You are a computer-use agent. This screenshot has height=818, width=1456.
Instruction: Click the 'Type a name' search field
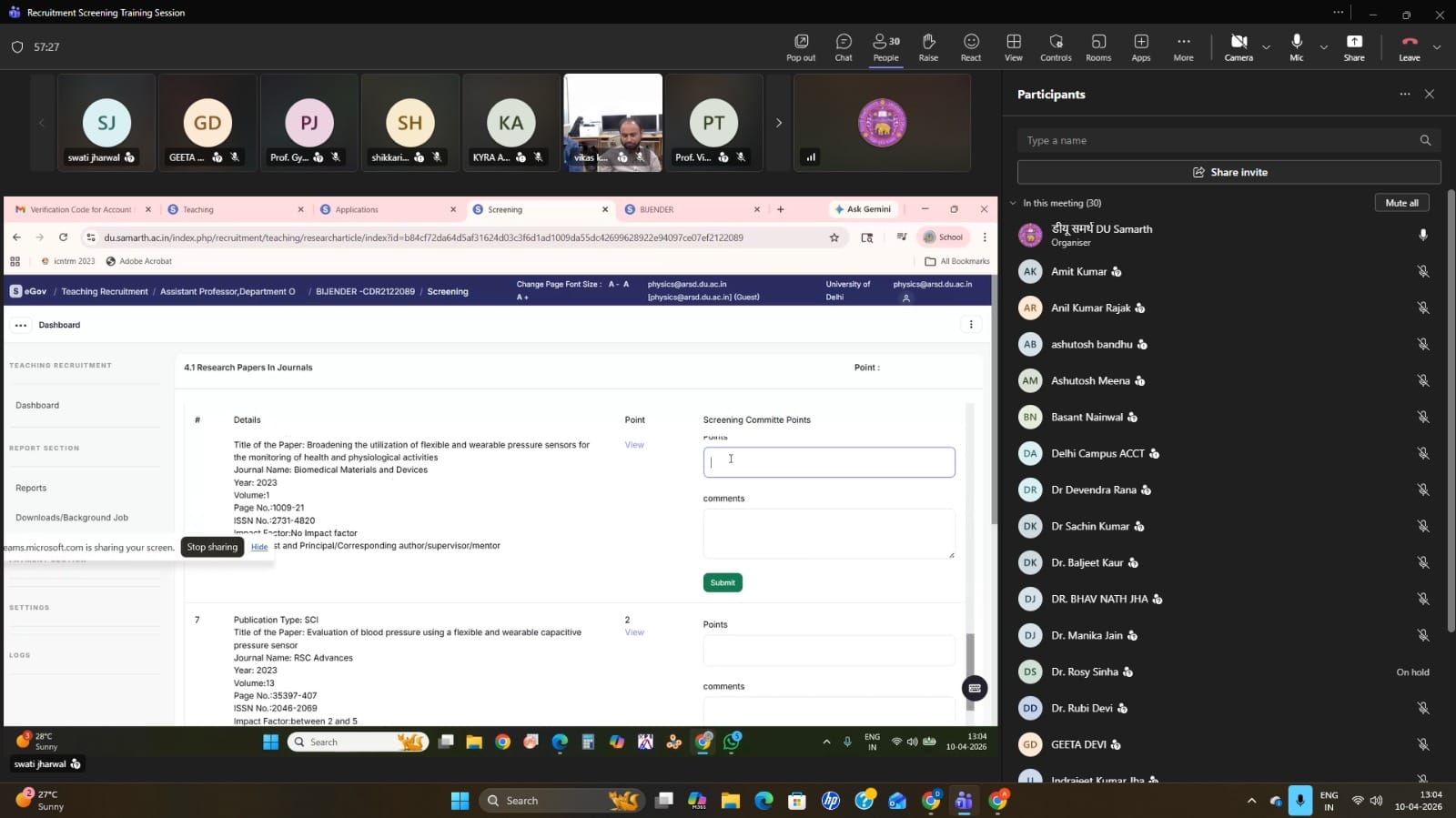[x=1218, y=140]
